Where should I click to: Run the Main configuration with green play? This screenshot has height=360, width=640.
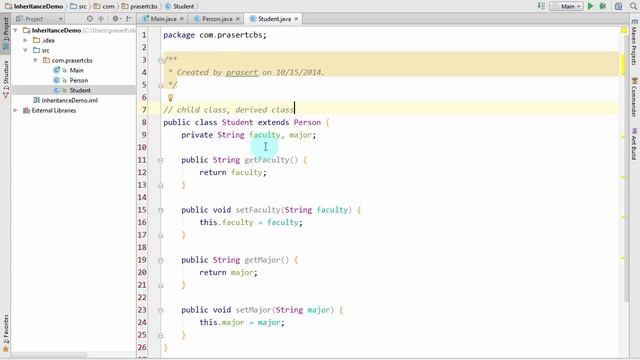[590, 6]
